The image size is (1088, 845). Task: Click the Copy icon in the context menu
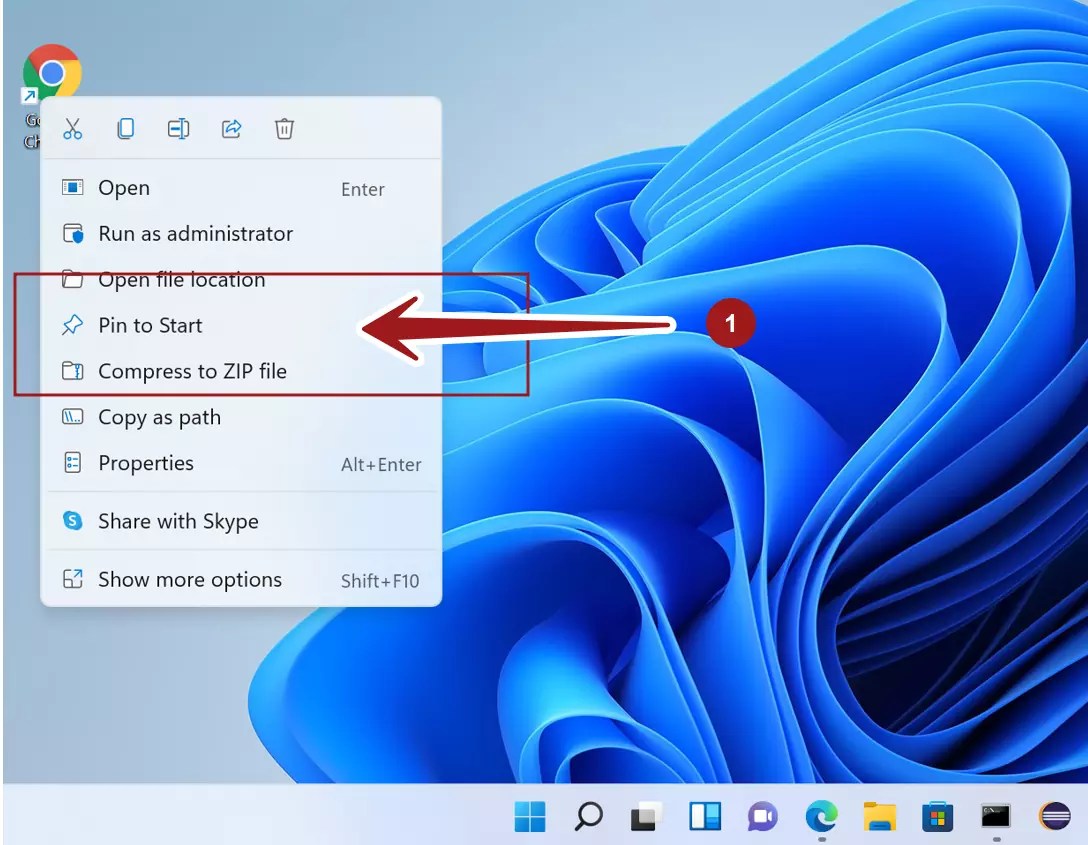click(125, 129)
